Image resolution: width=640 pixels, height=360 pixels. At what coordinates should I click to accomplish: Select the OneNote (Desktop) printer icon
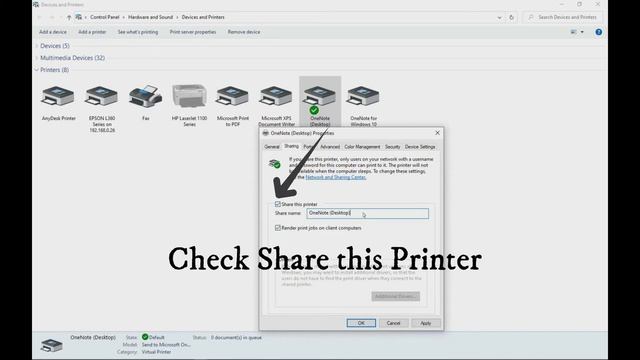[x=320, y=96]
